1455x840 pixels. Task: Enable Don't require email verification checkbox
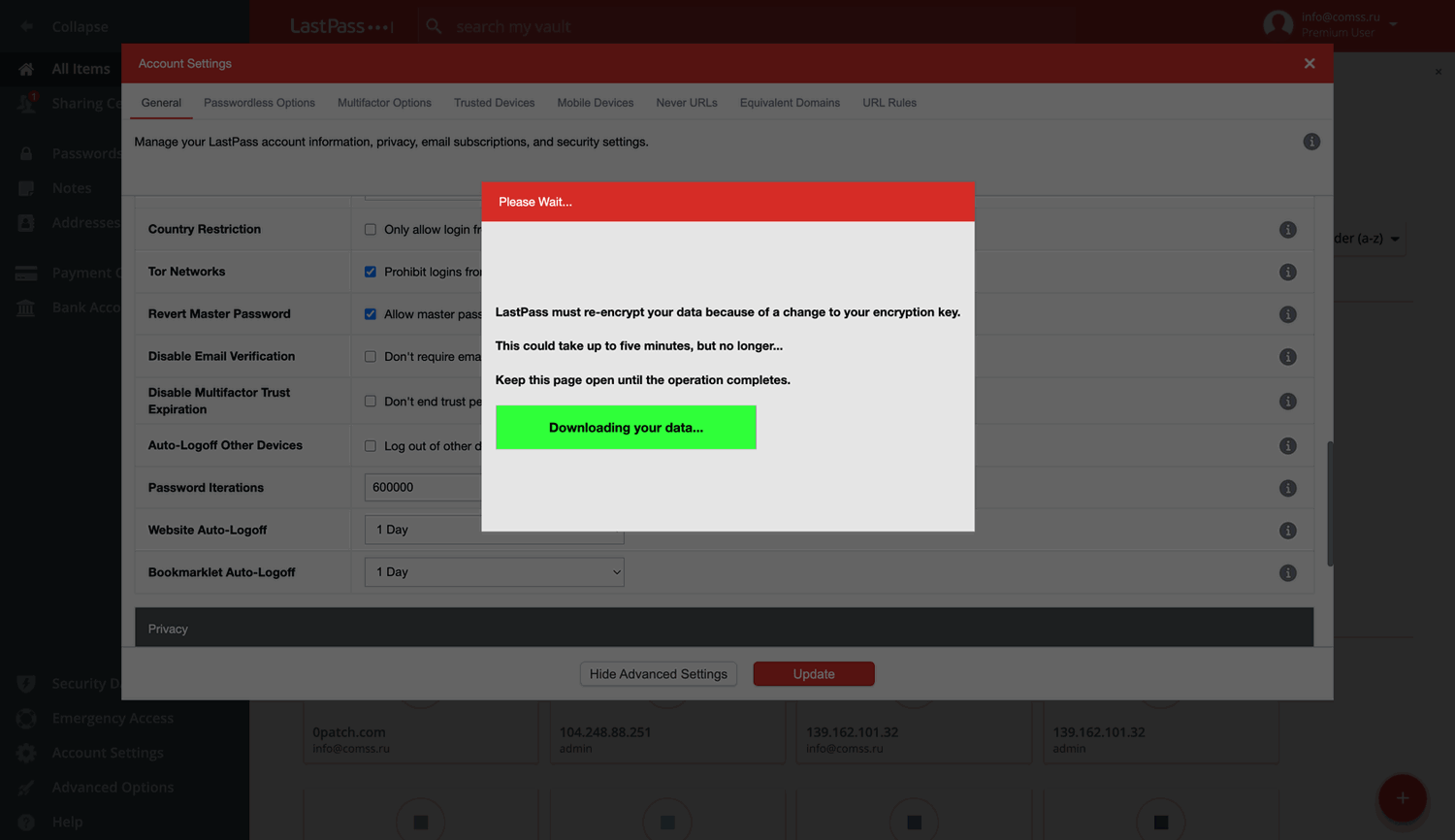tap(371, 356)
